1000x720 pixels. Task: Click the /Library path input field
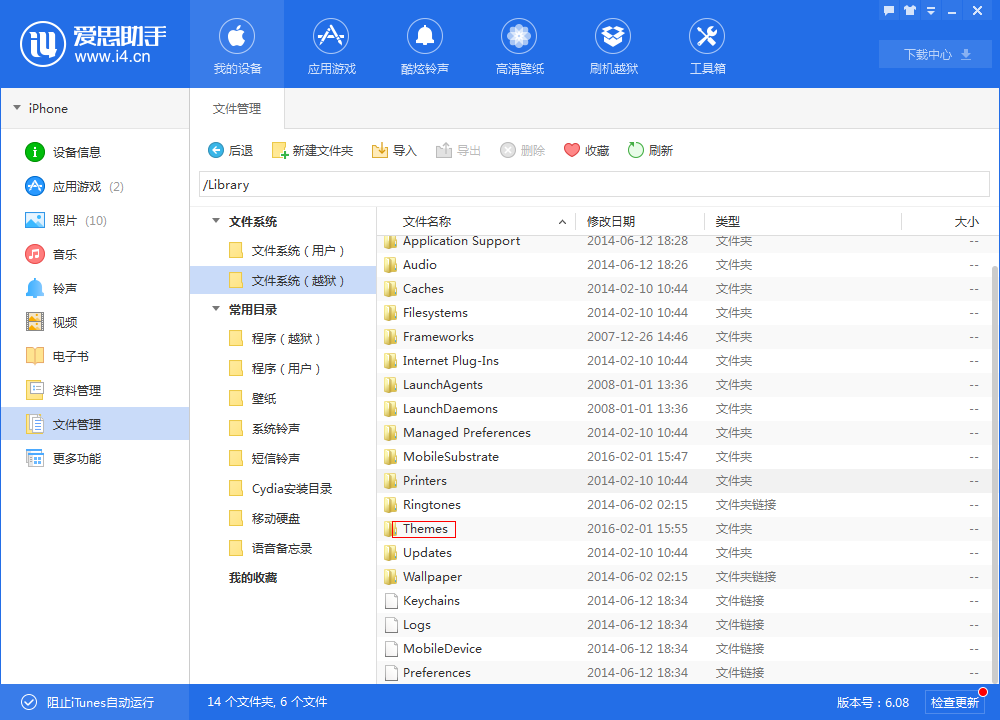pyautogui.click(x=590, y=184)
